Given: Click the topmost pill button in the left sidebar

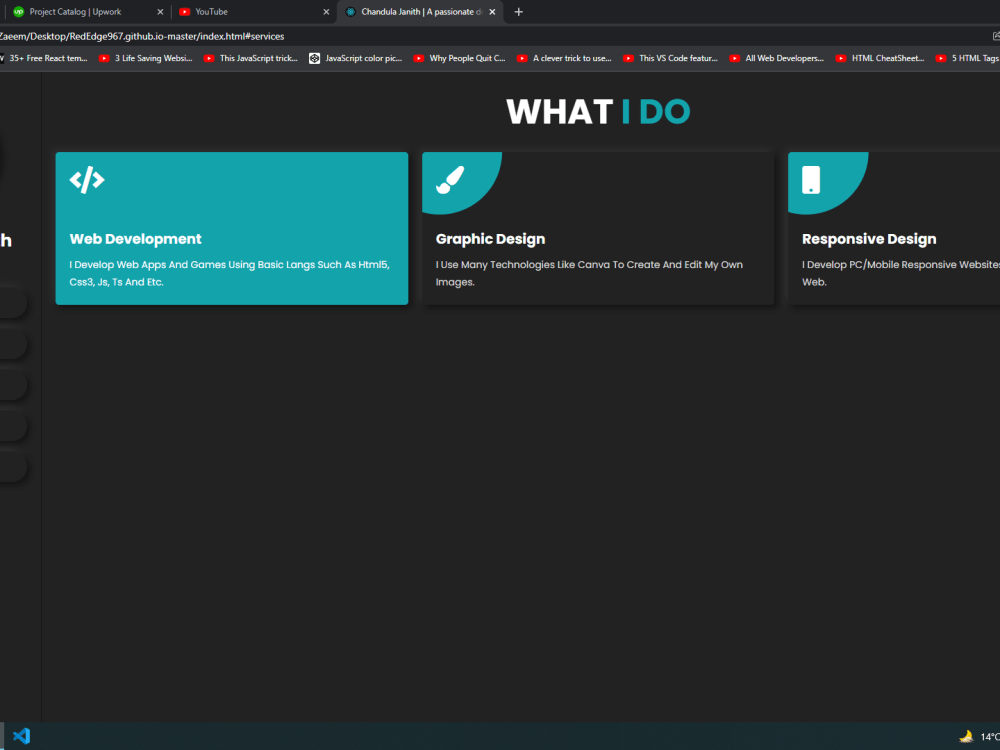Looking at the screenshot, I should point(10,301).
